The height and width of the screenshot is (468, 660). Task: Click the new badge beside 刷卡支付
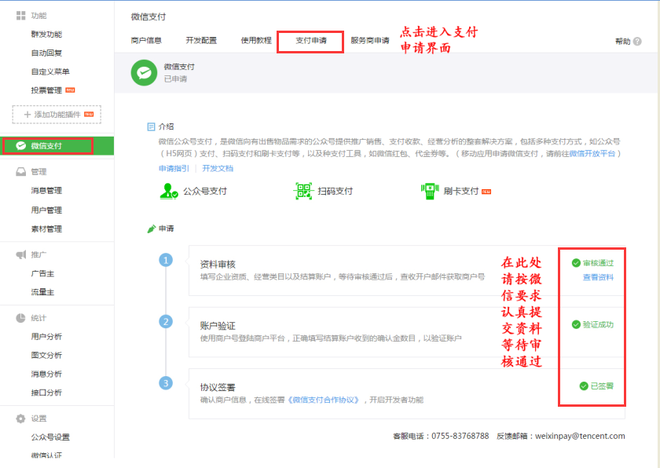(x=487, y=191)
